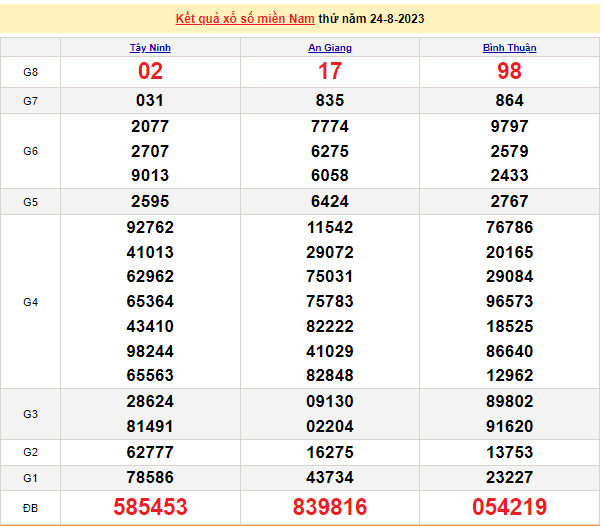Open the An Giang province link
Screen dimensions: 604x526
click(x=330, y=48)
